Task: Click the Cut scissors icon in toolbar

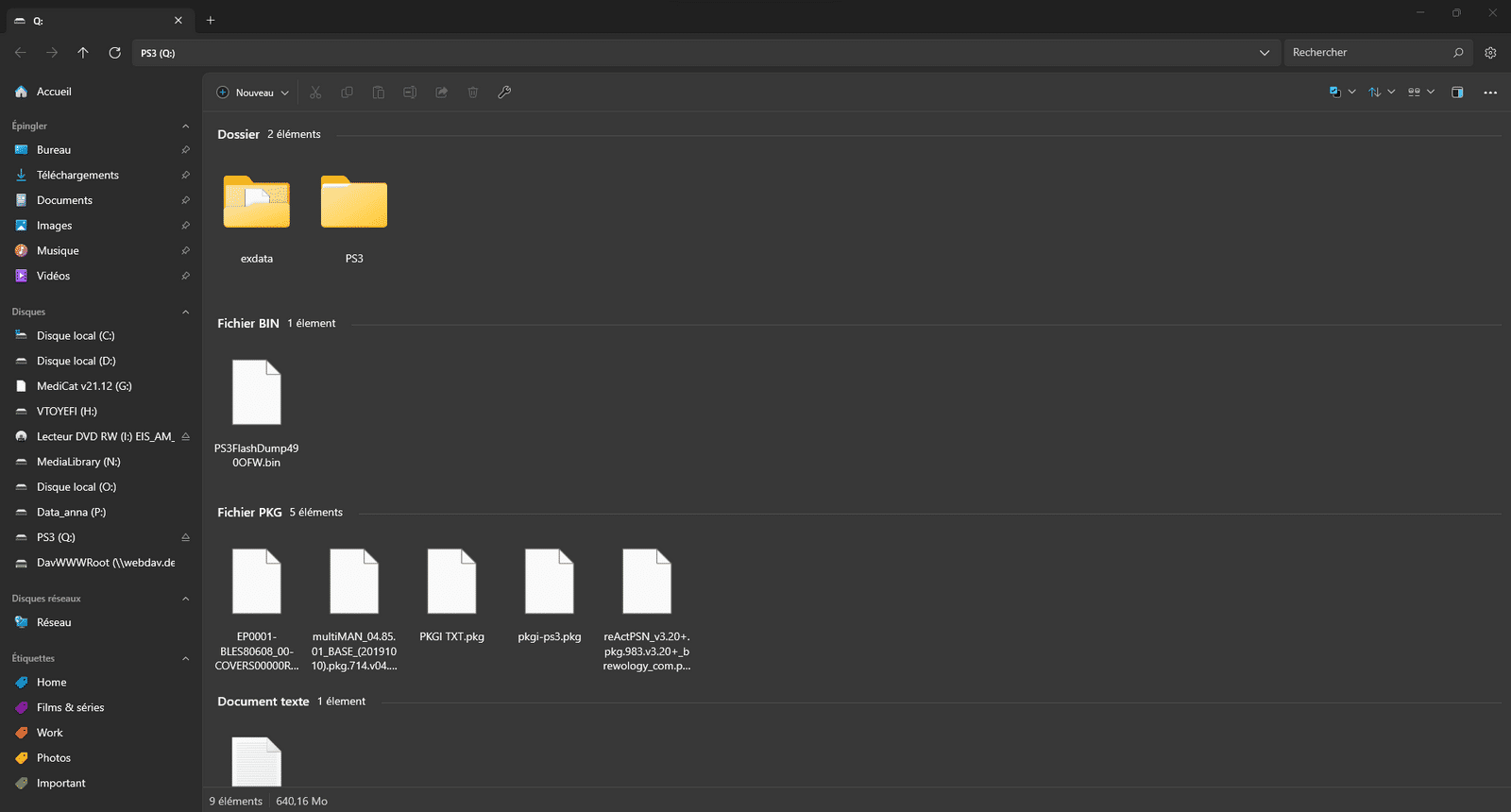Action: tap(315, 93)
